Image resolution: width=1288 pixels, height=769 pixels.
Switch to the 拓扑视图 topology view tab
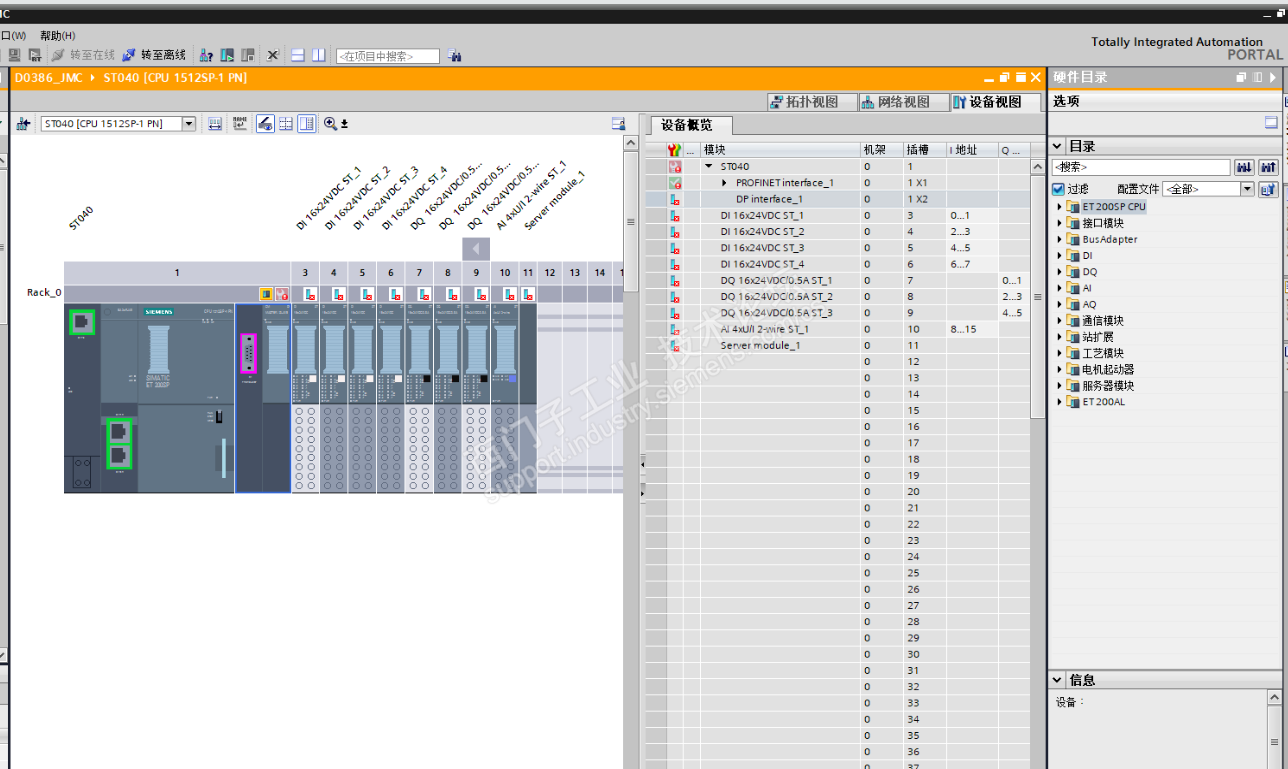coord(812,102)
